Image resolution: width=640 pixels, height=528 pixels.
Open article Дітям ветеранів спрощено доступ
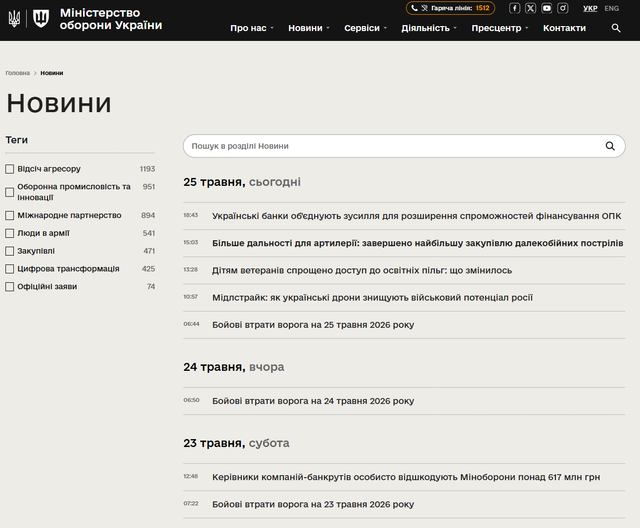coord(362,271)
